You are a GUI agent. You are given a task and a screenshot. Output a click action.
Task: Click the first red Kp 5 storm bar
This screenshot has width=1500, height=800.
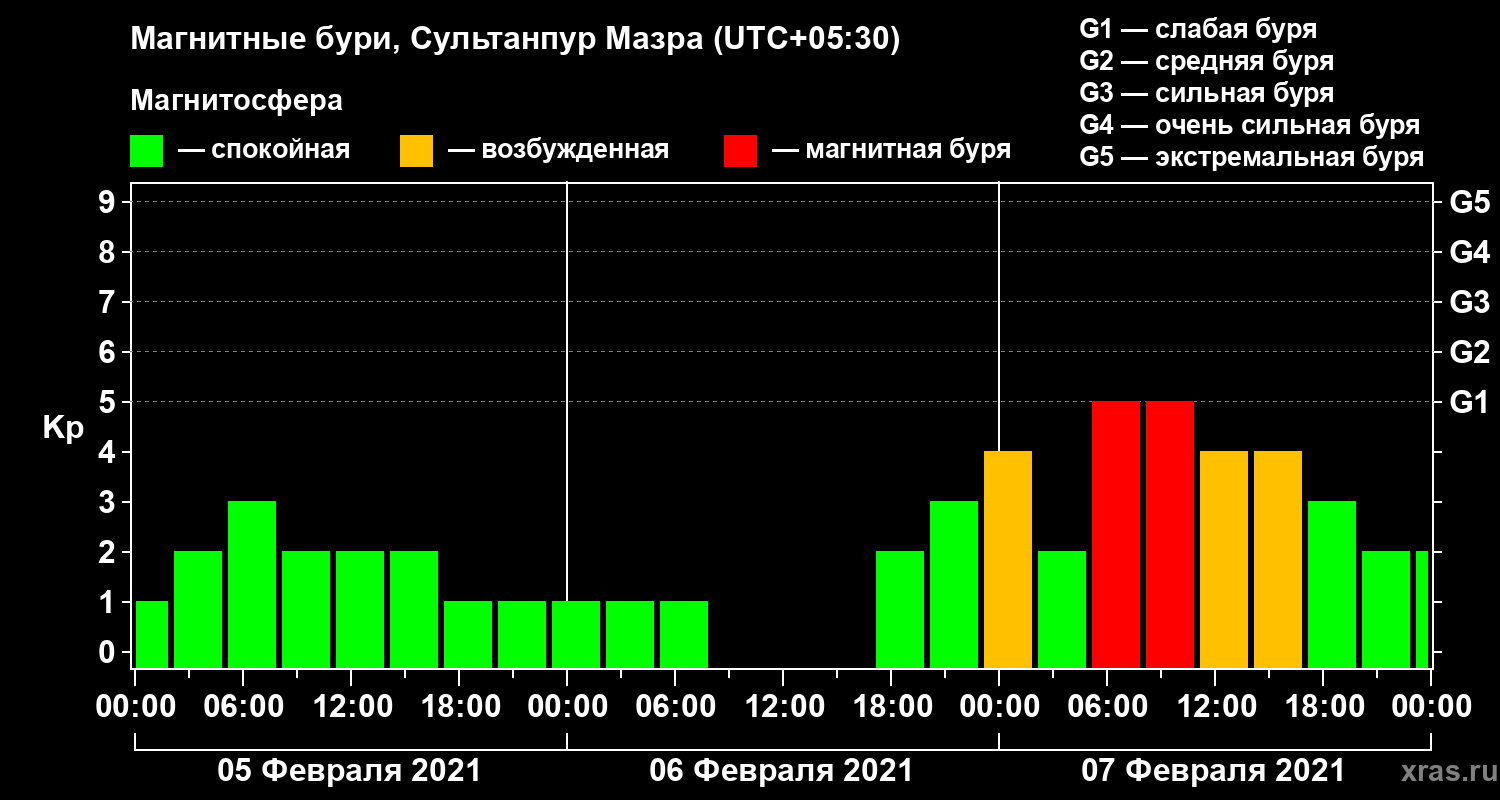point(1116,535)
